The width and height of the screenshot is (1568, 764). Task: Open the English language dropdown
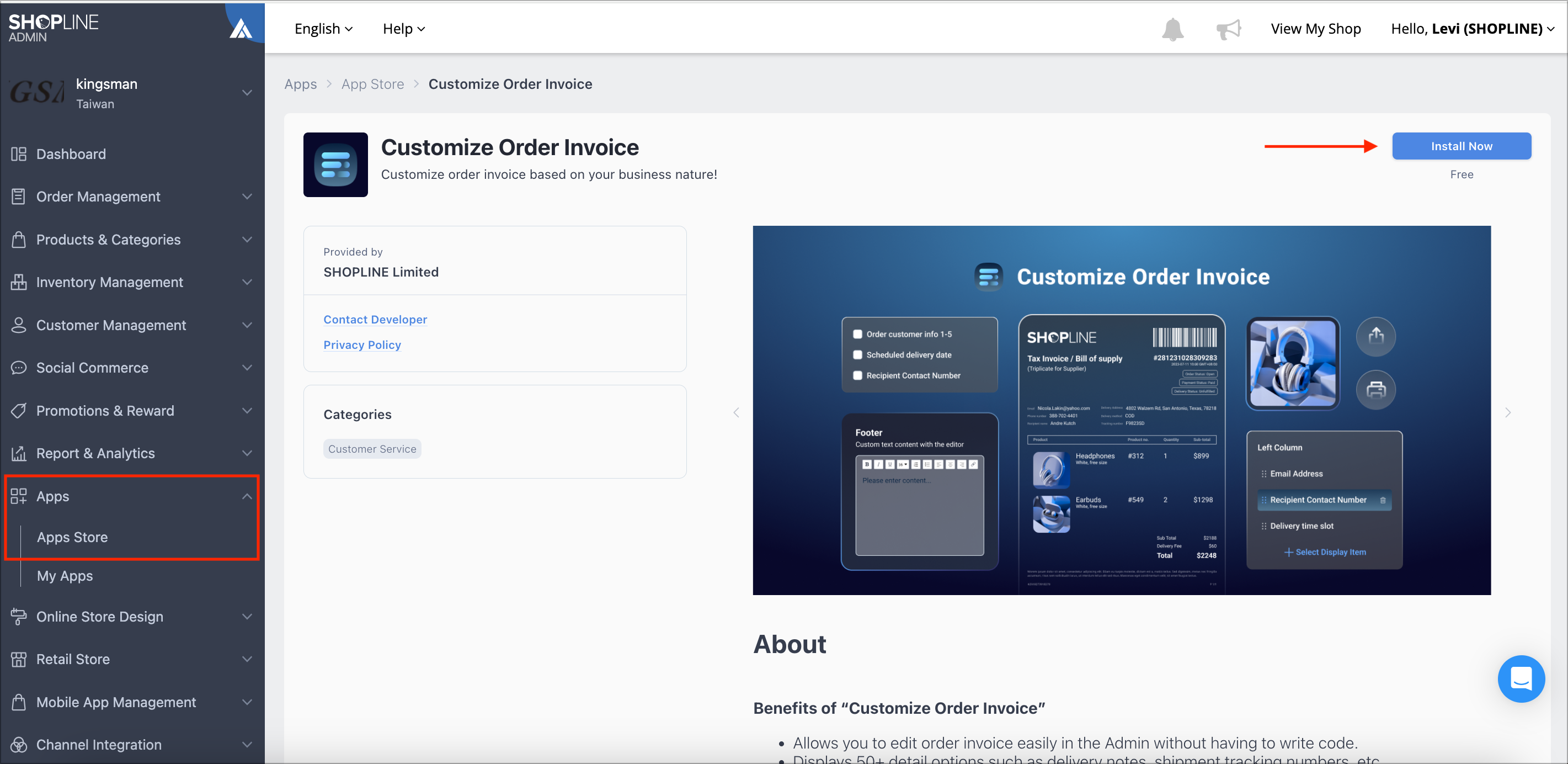tap(323, 29)
